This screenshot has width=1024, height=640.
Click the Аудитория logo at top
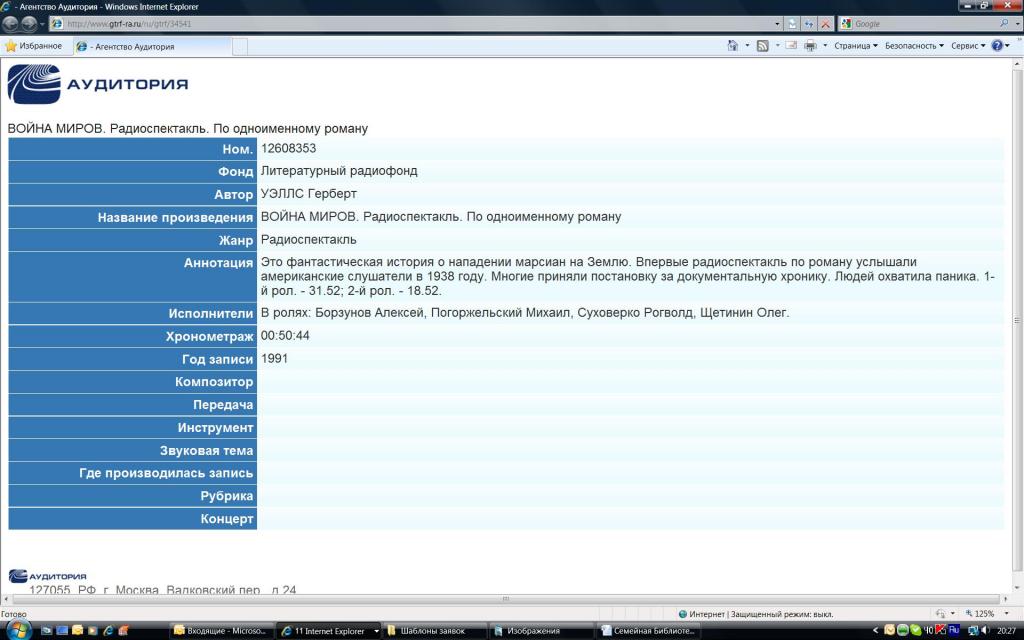[98, 84]
